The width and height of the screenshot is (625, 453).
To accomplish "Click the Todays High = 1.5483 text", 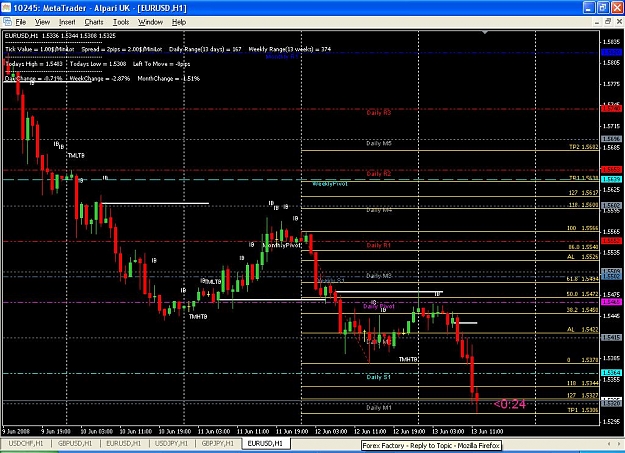I will (x=34, y=64).
